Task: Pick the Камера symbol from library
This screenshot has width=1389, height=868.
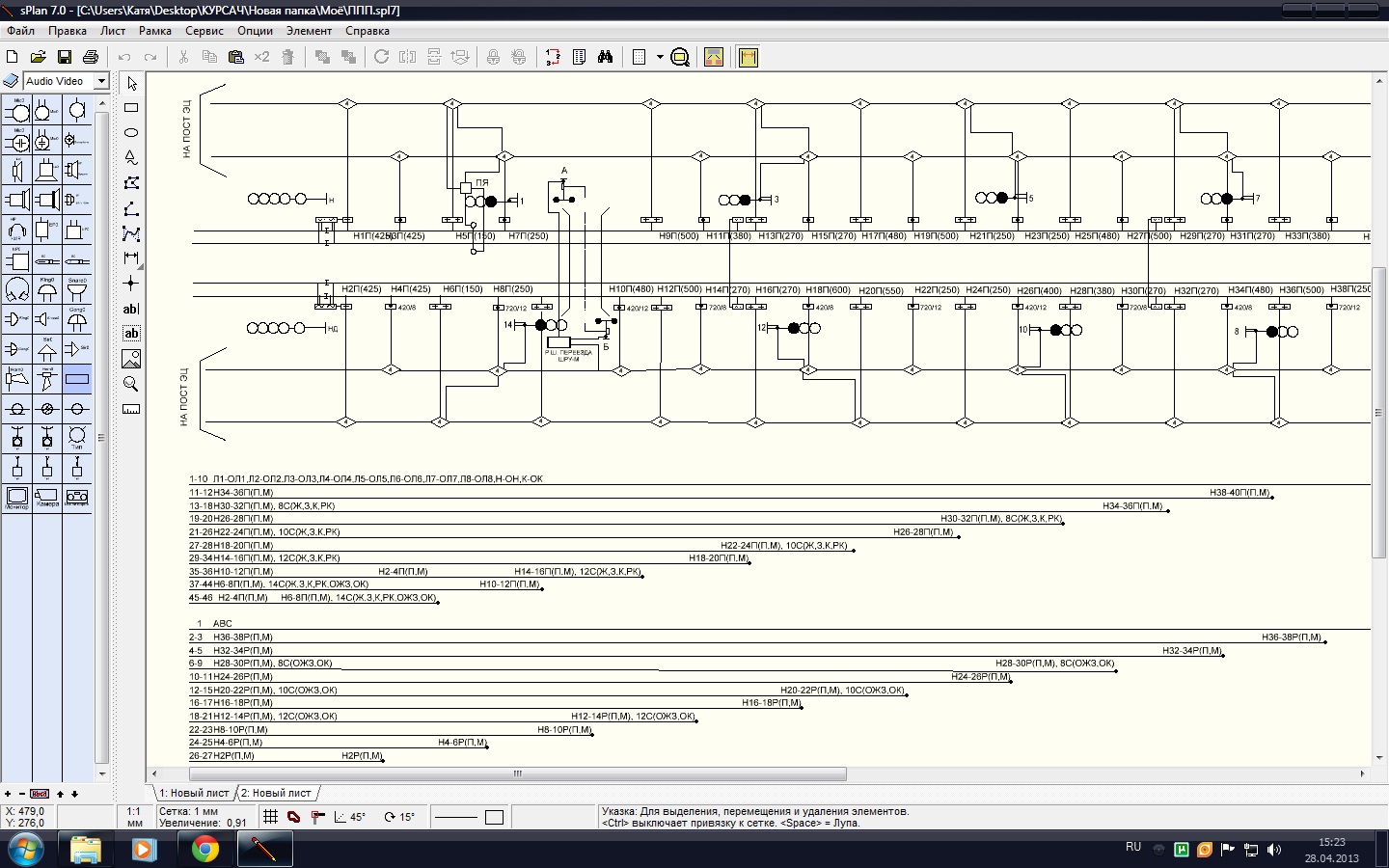Action: pyautogui.click(x=46, y=498)
